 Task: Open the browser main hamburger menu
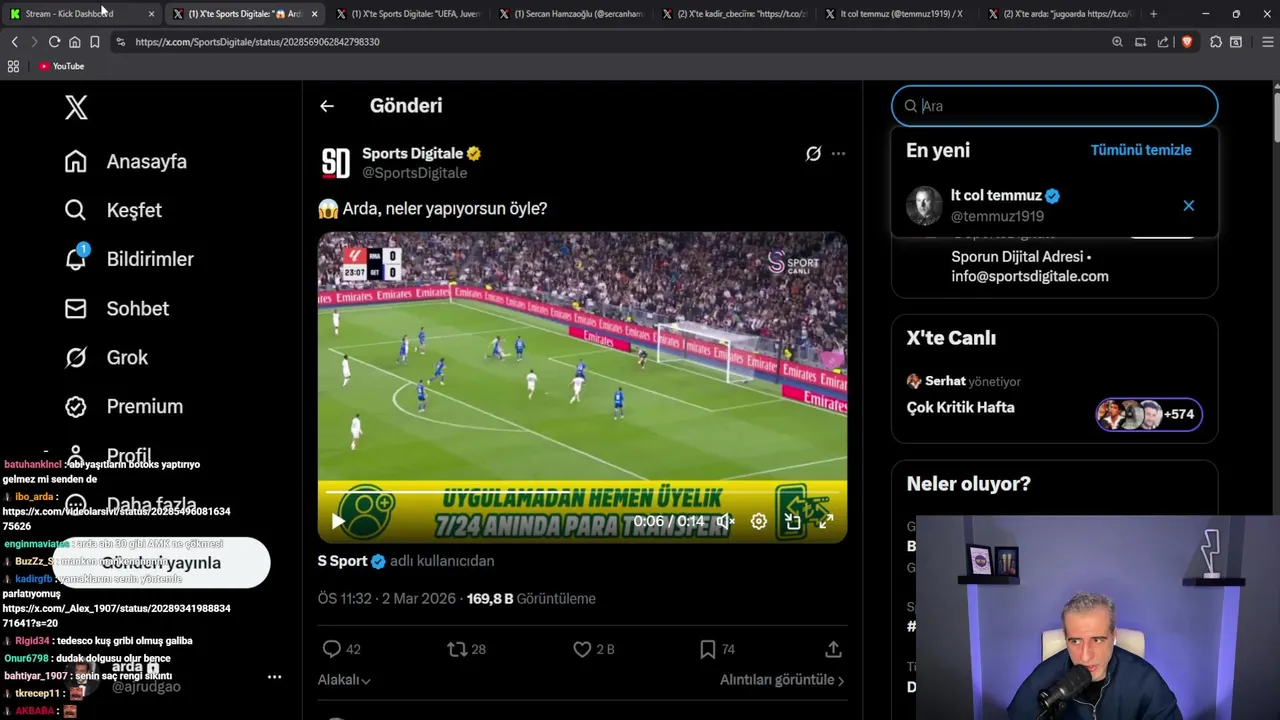click(x=1268, y=42)
